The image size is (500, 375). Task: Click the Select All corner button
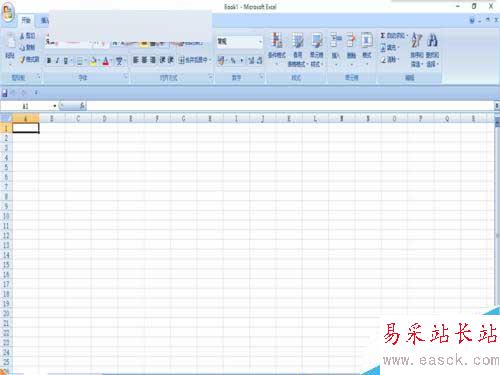pyautogui.click(x=6, y=118)
